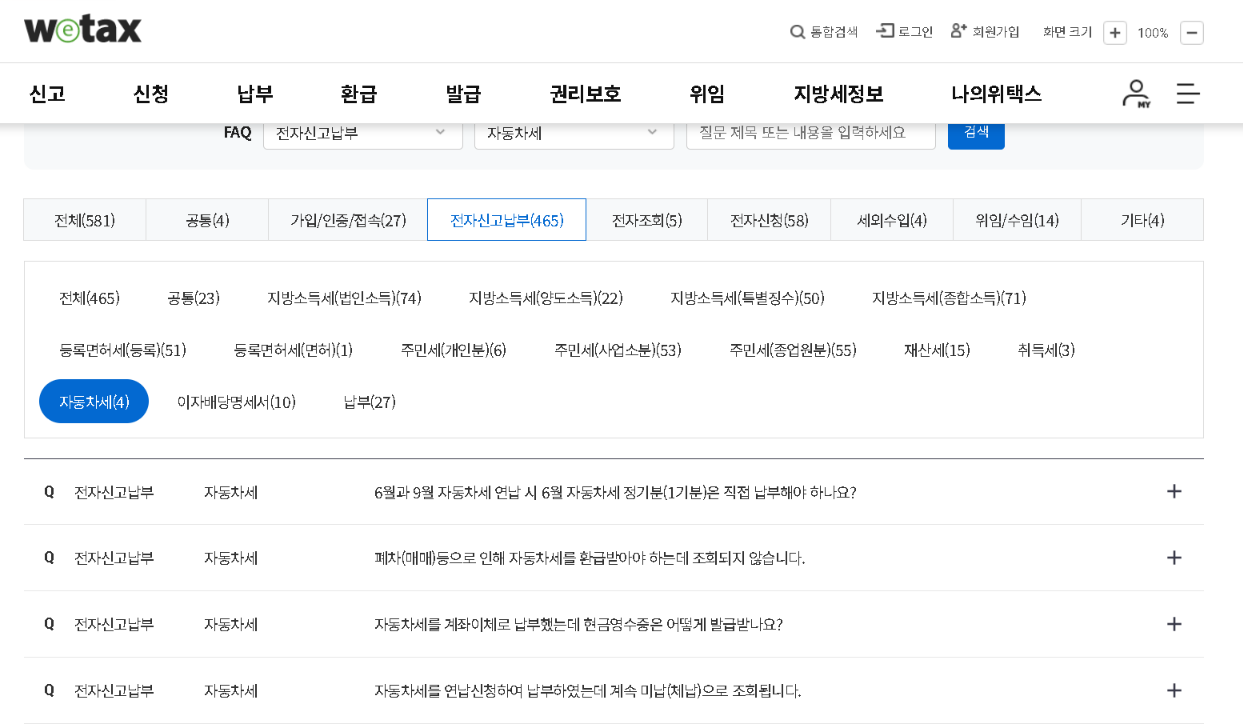This screenshot has height=728, width=1243.
Task: Open question about 현금영수증 발급
Action: (578, 624)
